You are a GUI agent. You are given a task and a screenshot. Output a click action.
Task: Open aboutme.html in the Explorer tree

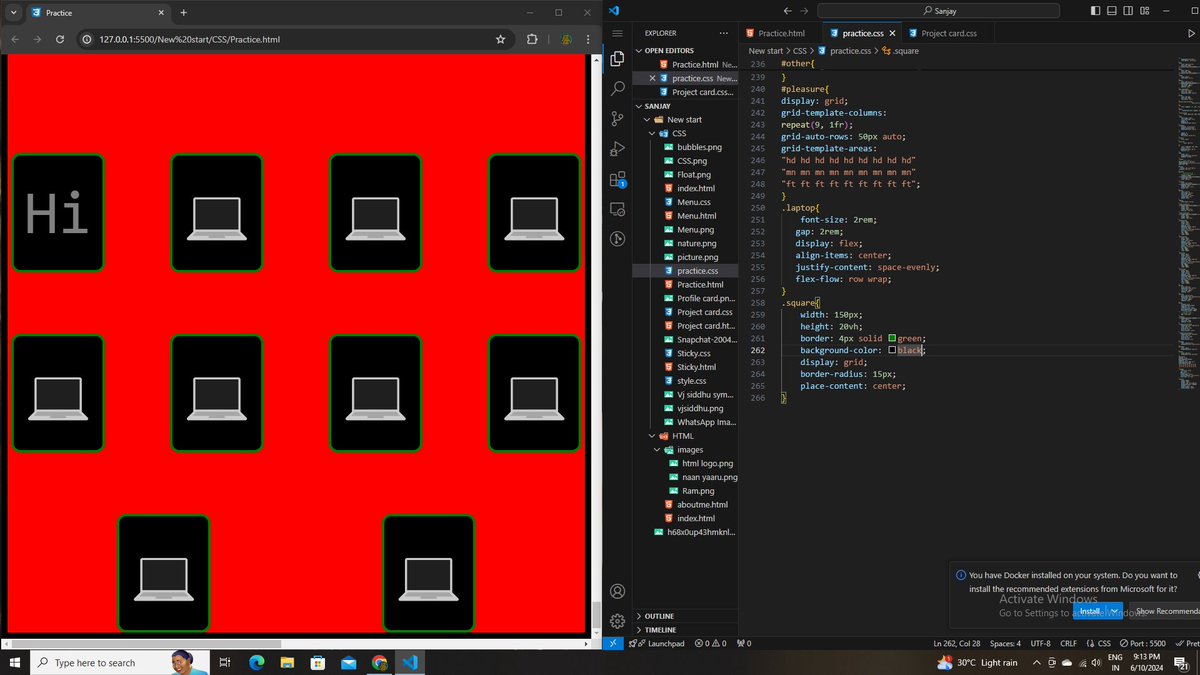(x=702, y=505)
